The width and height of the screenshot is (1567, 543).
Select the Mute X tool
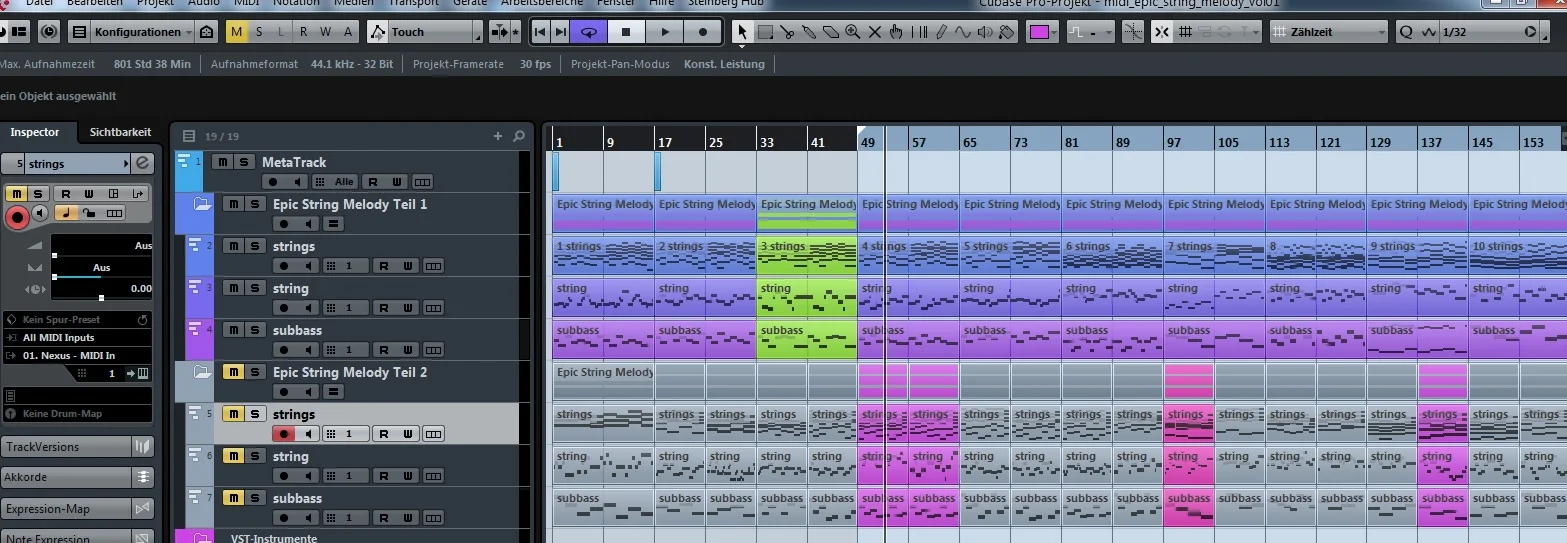875,32
